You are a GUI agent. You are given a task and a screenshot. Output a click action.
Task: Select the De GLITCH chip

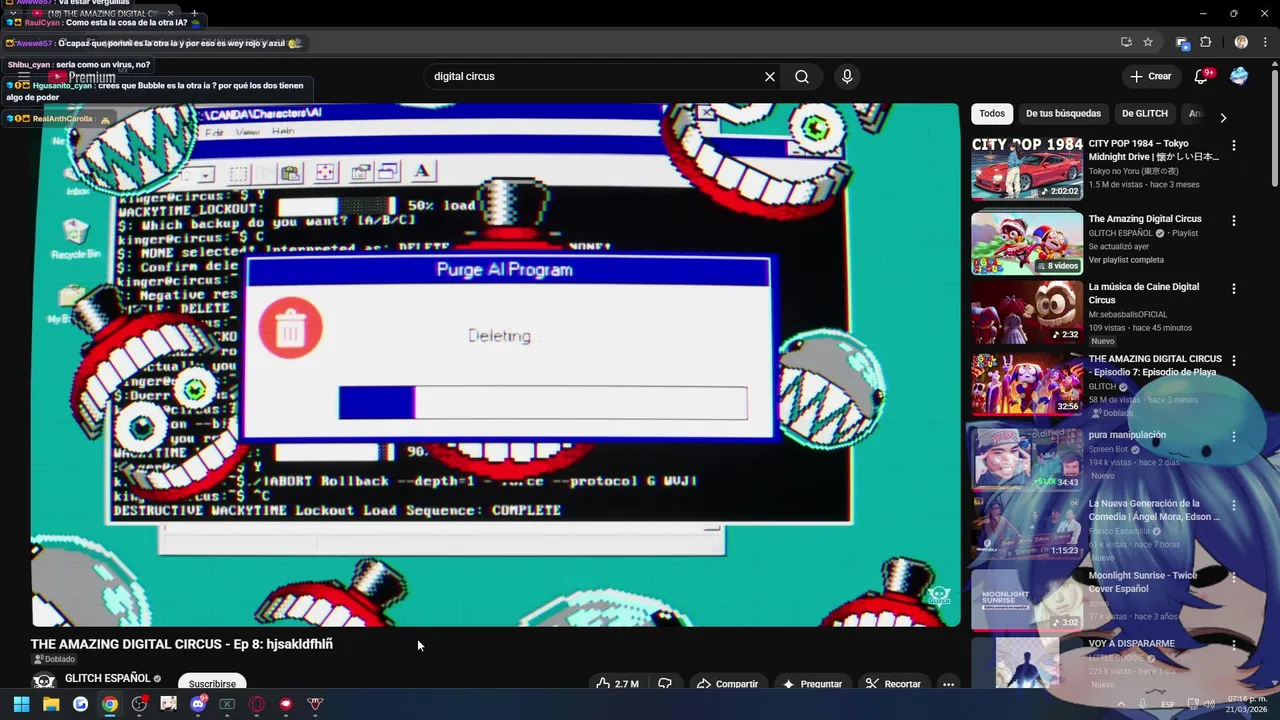point(1144,114)
